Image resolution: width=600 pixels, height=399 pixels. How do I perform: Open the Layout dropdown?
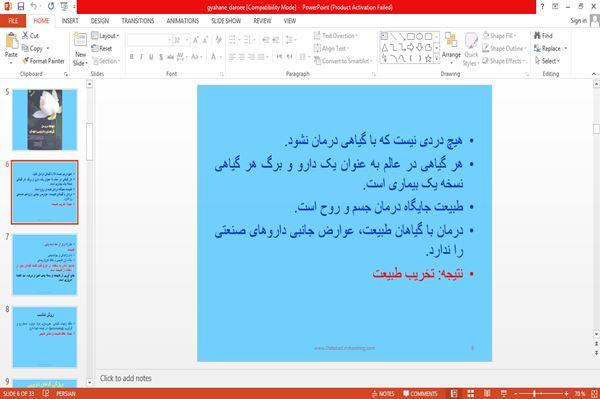pyautogui.click(x=105, y=36)
